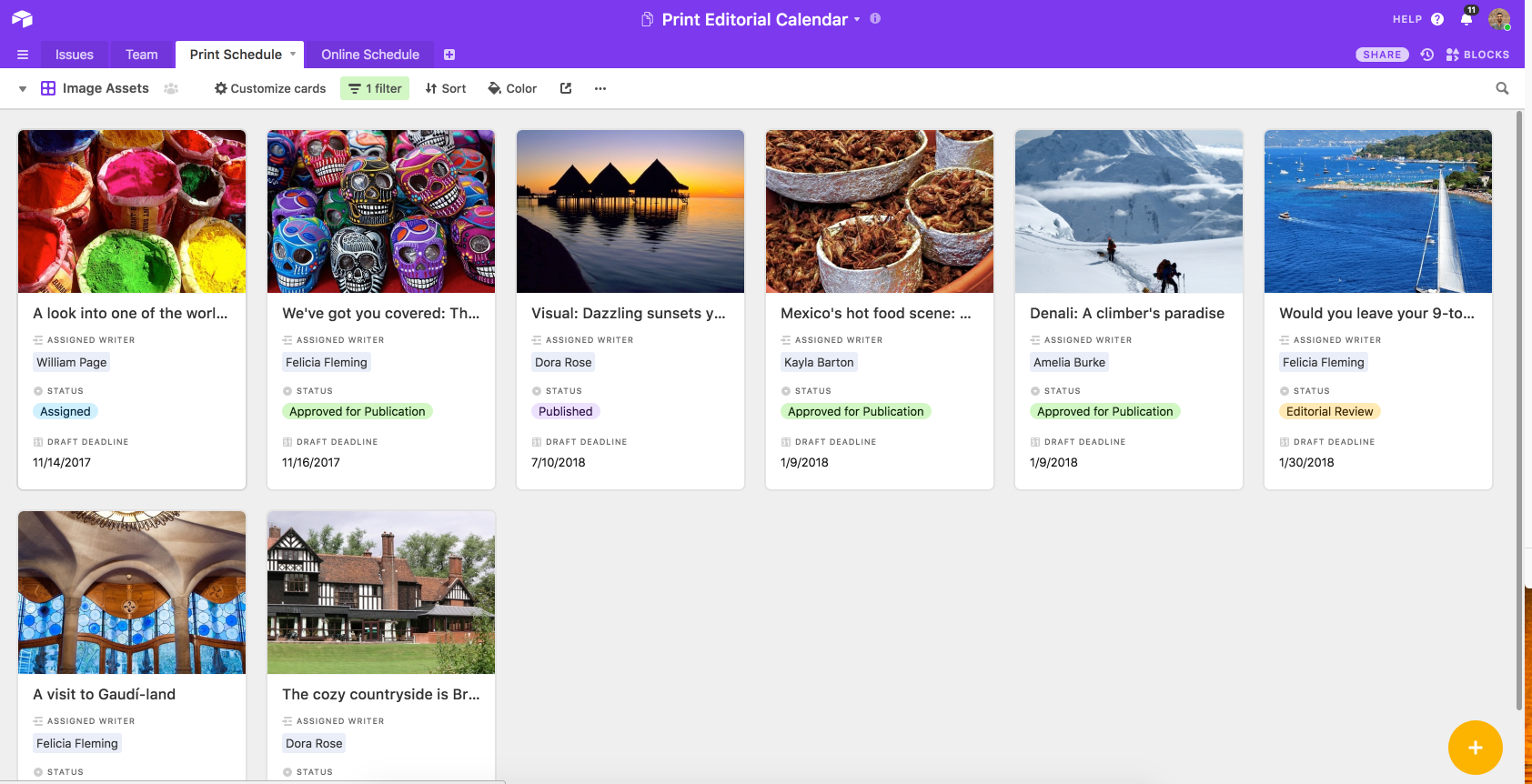
Task: Click the 11/16/2017 draft deadline
Action: point(311,462)
